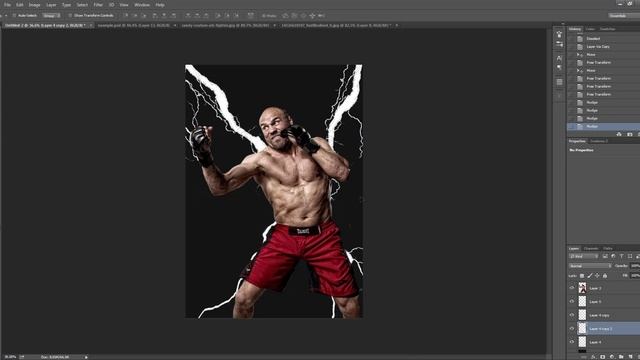Add layer mask icon
The height and width of the screenshot is (360, 640).
pyautogui.click(x=602, y=357)
